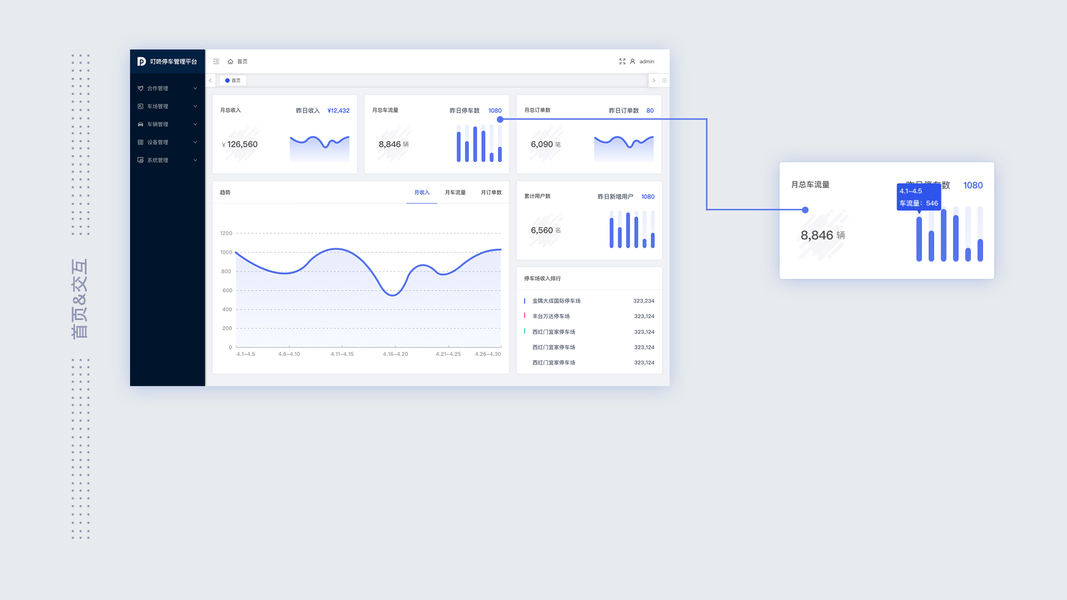Select the 月收入 trend tab
Screen dimensions: 1067x600
tap(422, 193)
